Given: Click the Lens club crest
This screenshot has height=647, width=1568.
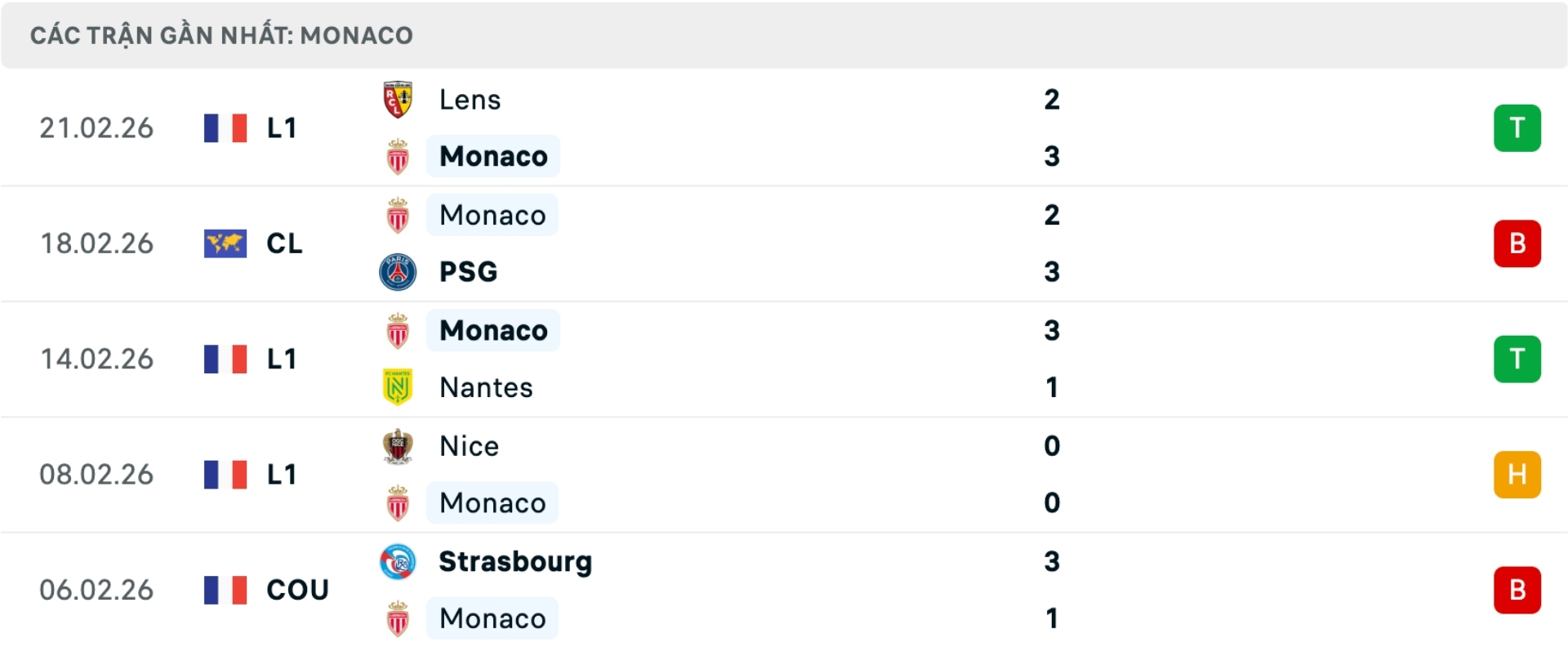Looking at the screenshot, I should click(398, 100).
